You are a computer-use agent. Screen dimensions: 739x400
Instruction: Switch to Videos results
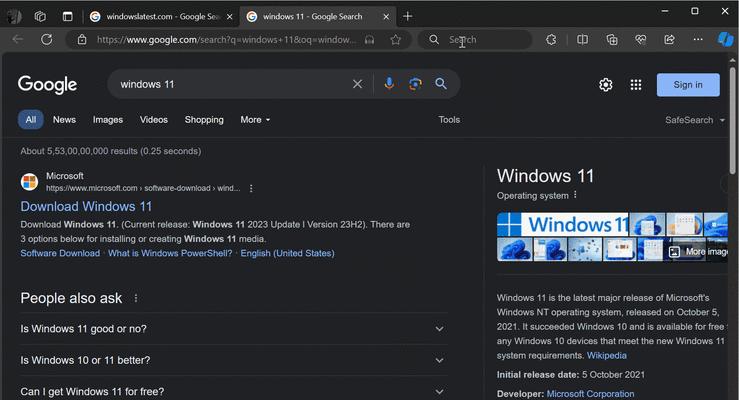pos(154,120)
